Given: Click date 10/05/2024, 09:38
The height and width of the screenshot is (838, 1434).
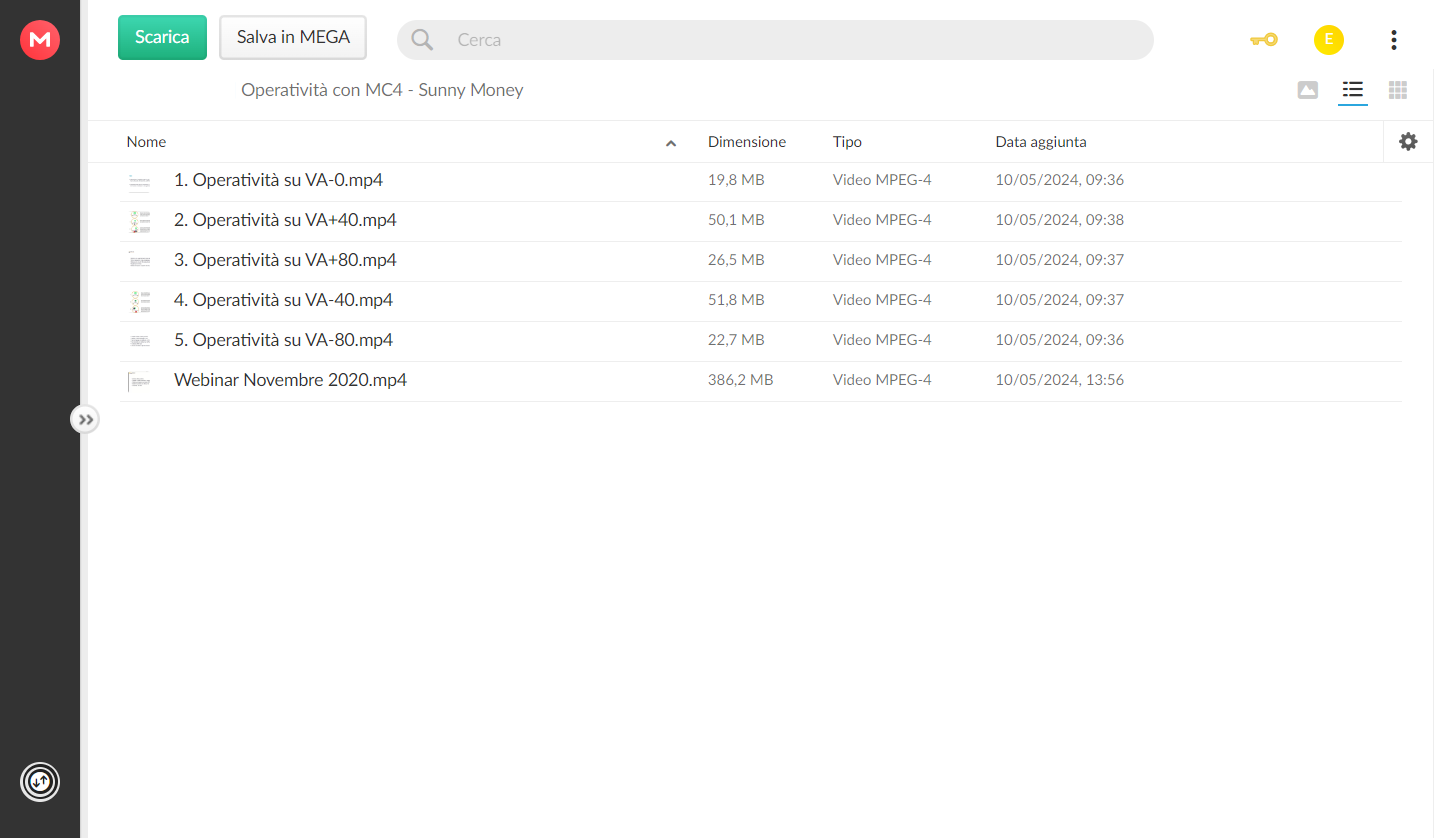Looking at the screenshot, I should click(x=1060, y=220).
